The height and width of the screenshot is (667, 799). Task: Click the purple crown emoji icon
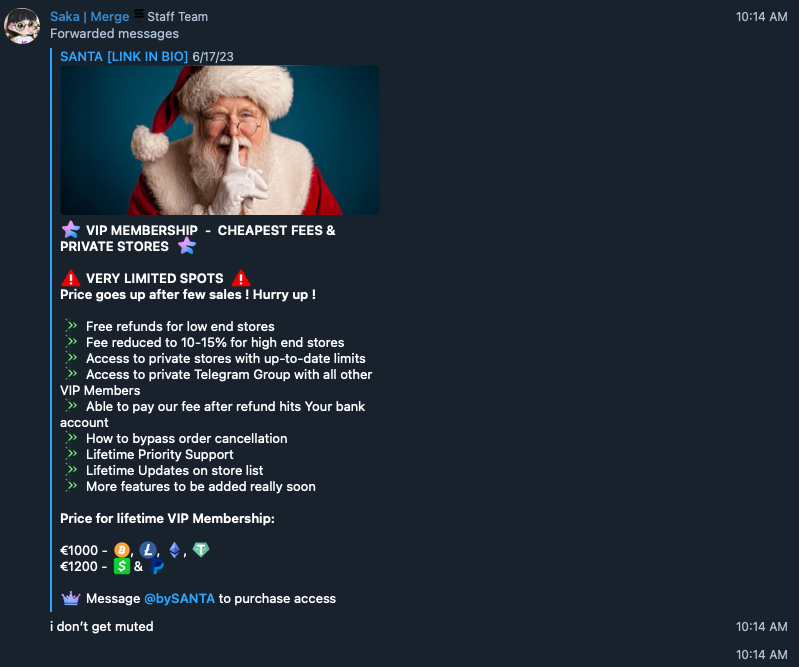71,598
